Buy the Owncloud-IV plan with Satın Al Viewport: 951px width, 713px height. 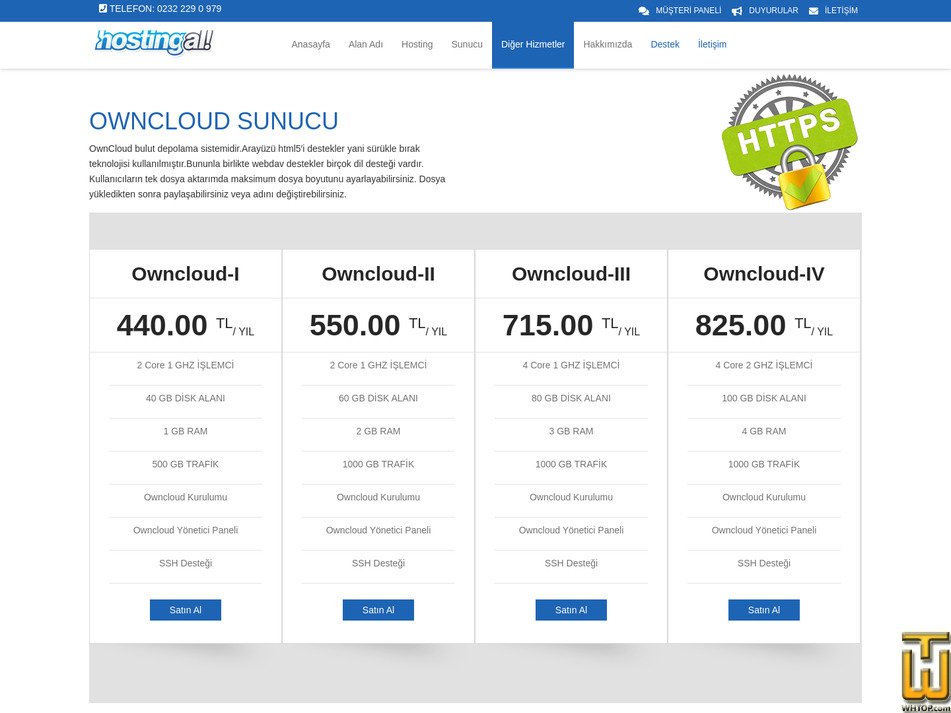[x=764, y=610]
